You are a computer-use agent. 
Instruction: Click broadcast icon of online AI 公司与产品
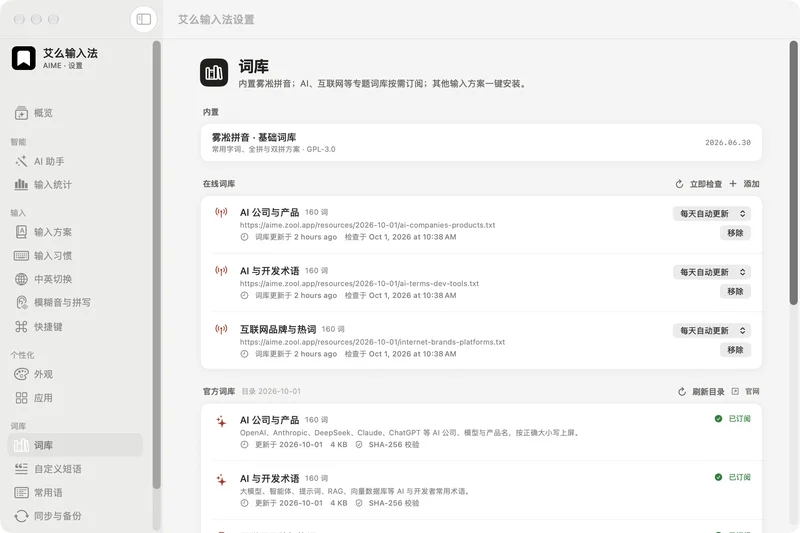pos(221,212)
